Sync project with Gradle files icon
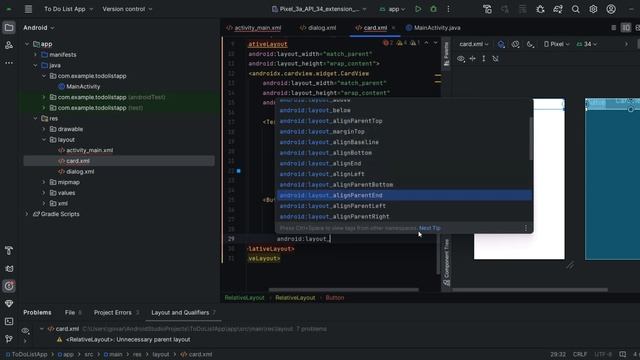The height and width of the screenshot is (360, 640). 558,9
